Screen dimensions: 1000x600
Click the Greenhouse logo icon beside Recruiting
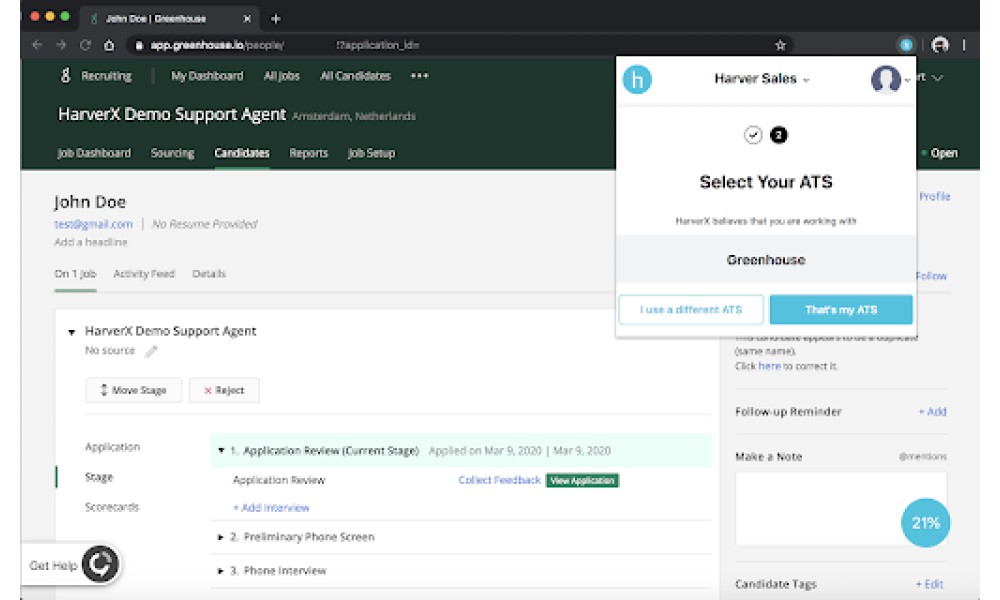65,76
